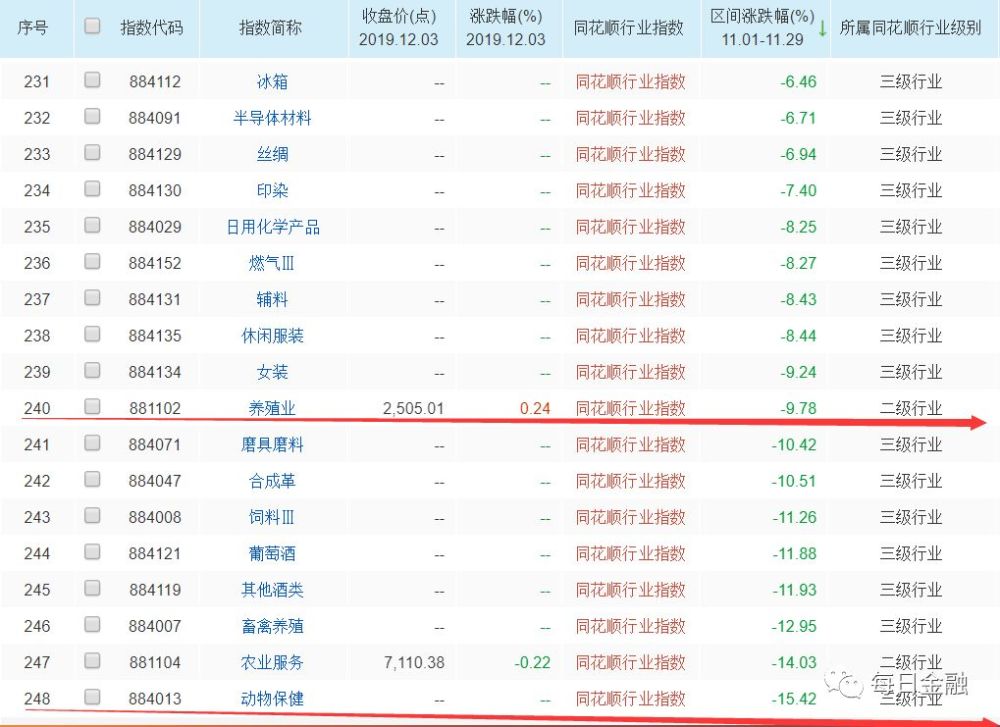Open the 休闲服装 index link
The image size is (1000, 727).
[272, 336]
